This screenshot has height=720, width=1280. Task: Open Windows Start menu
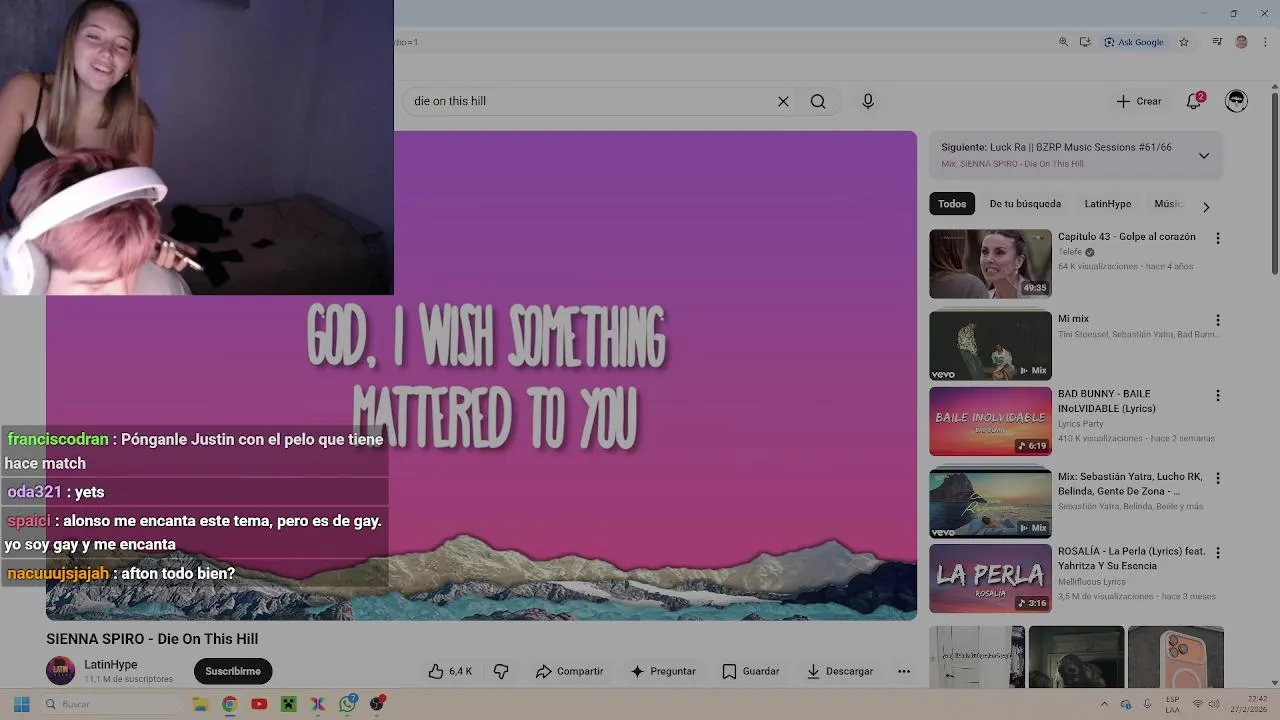point(21,704)
